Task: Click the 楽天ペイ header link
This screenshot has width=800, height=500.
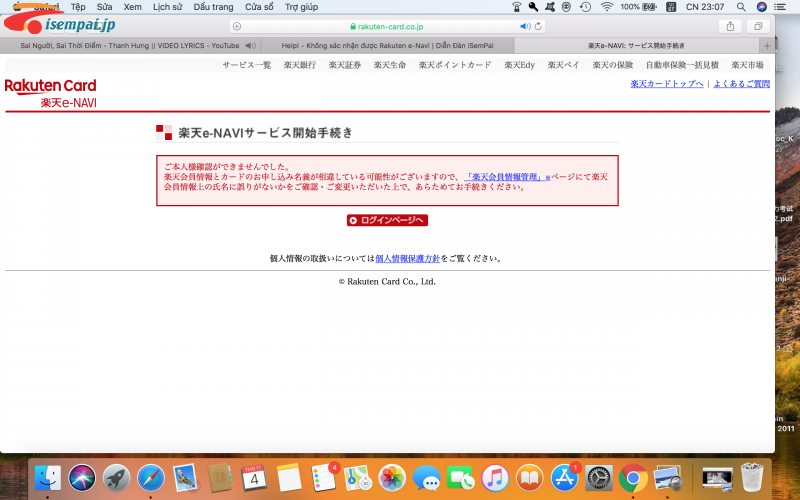Action: tap(563, 65)
